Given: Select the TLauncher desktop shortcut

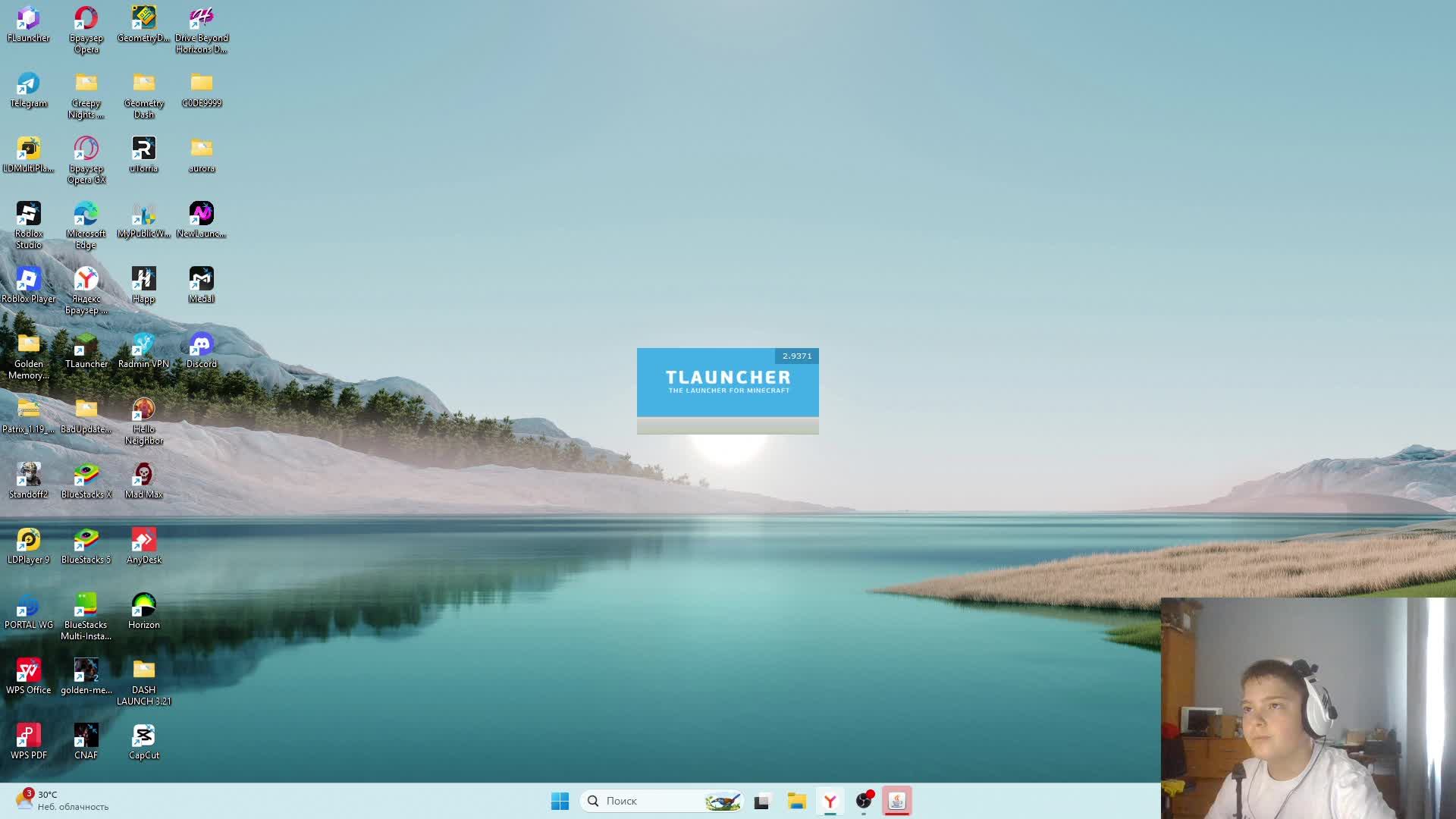Looking at the screenshot, I should (86, 351).
